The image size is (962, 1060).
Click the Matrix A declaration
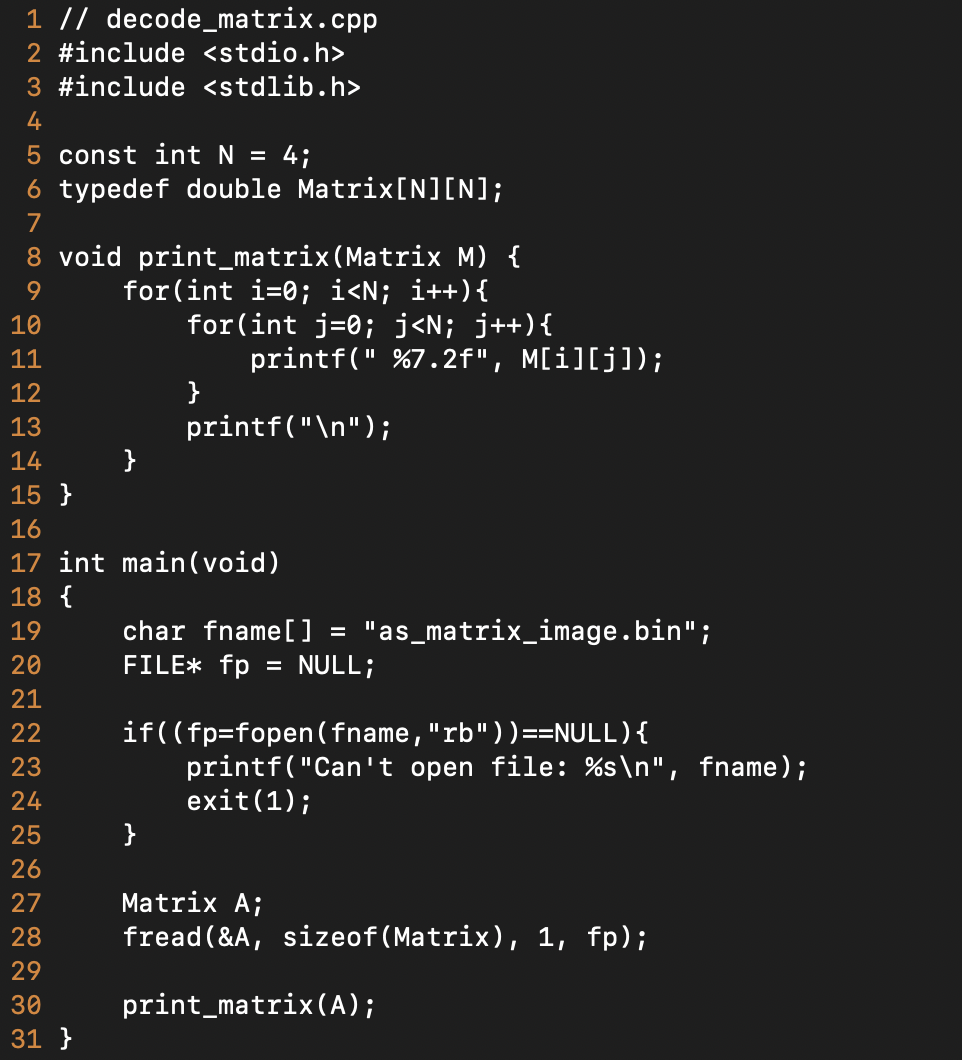coord(193,903)
